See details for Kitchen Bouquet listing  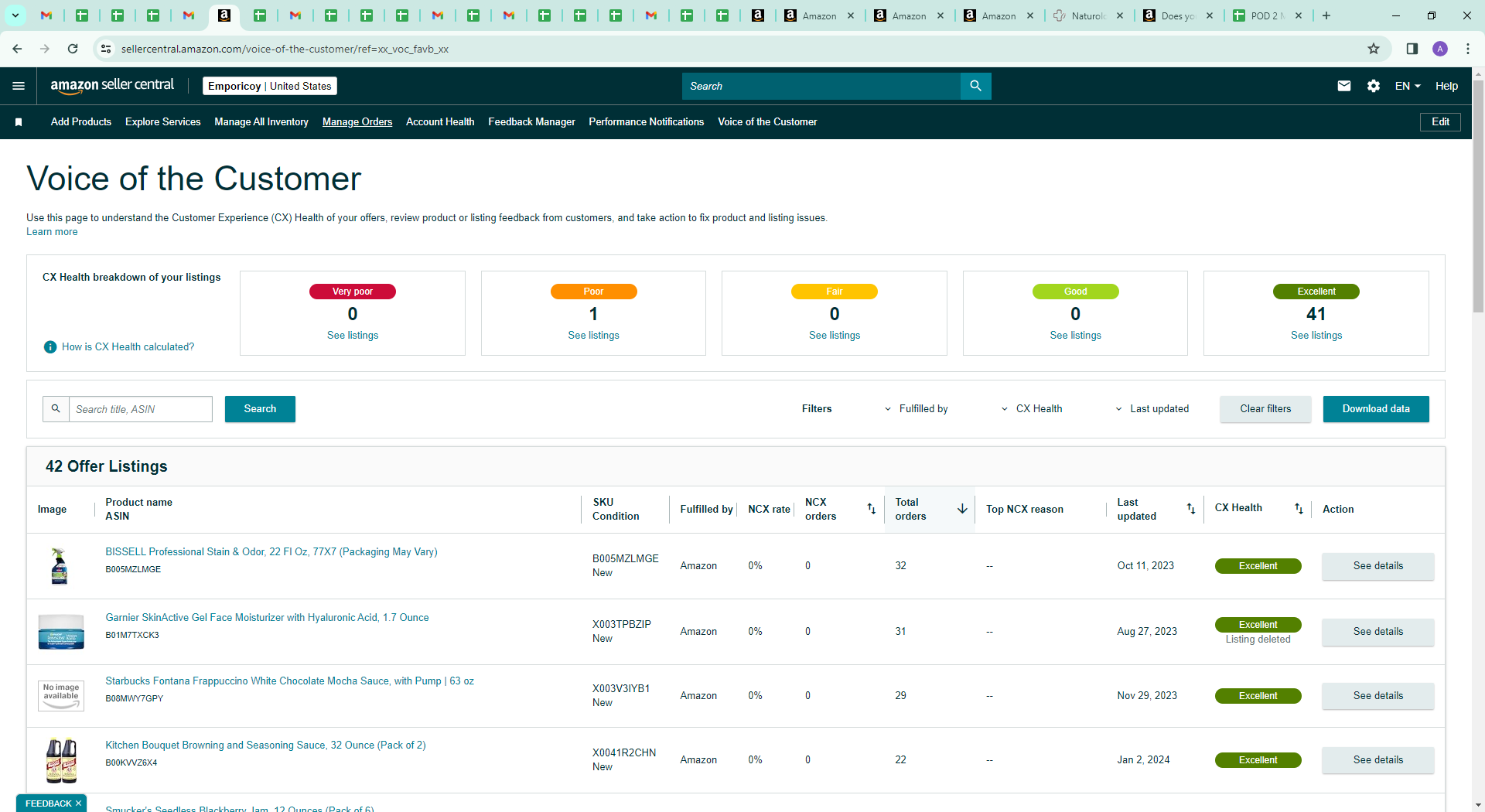tap(1377, 760)
